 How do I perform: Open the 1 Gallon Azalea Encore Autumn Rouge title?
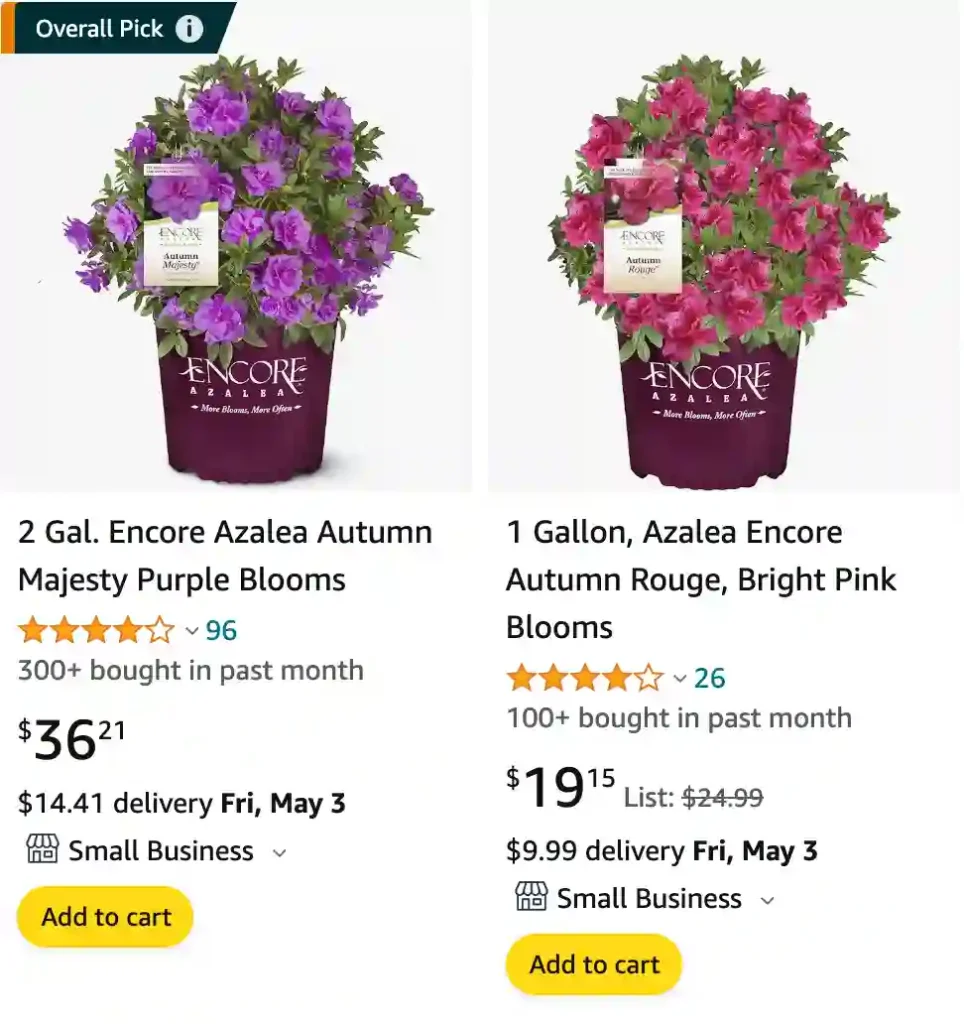click(701, 580)
